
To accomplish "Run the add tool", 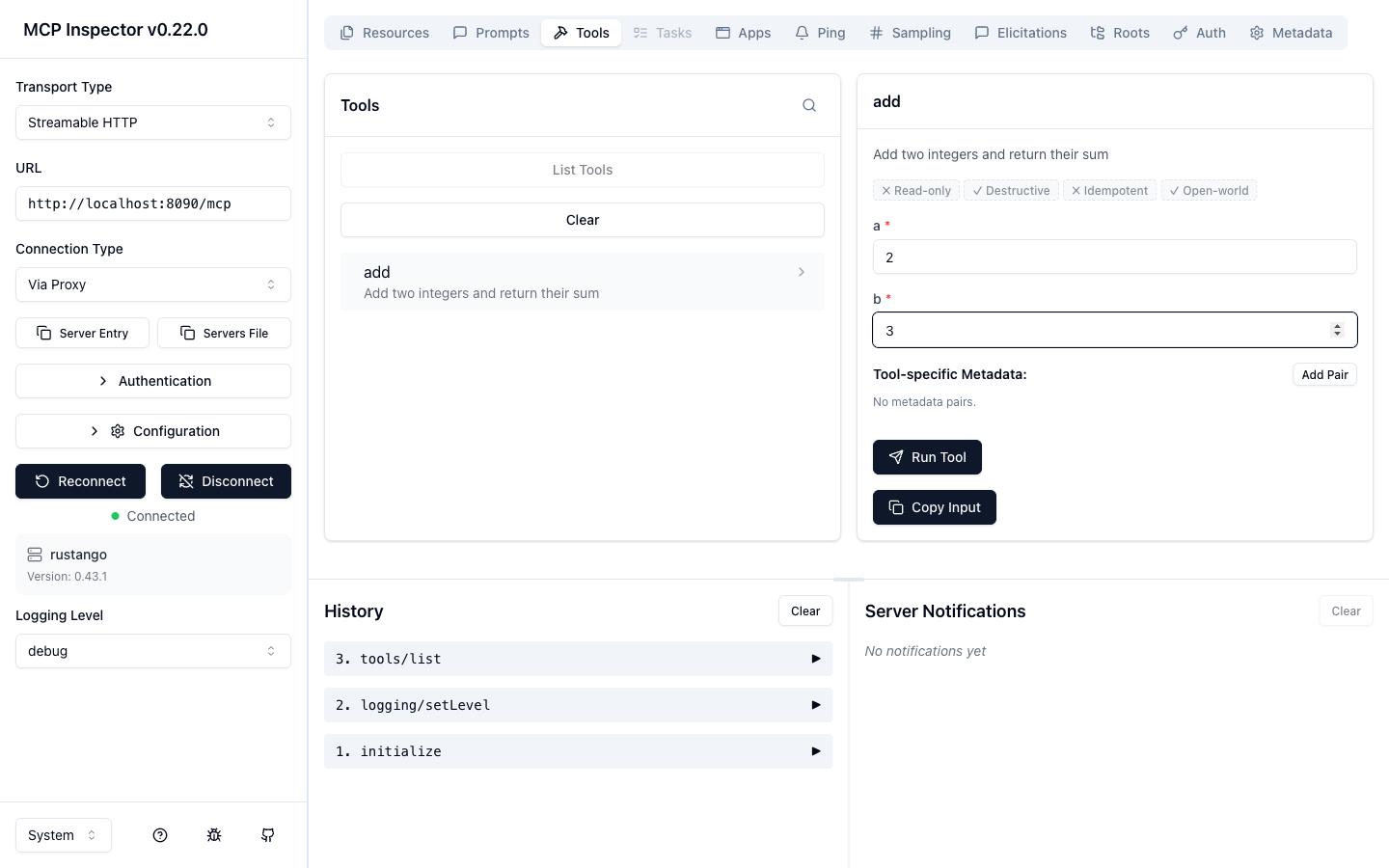I will pos(927,457).
